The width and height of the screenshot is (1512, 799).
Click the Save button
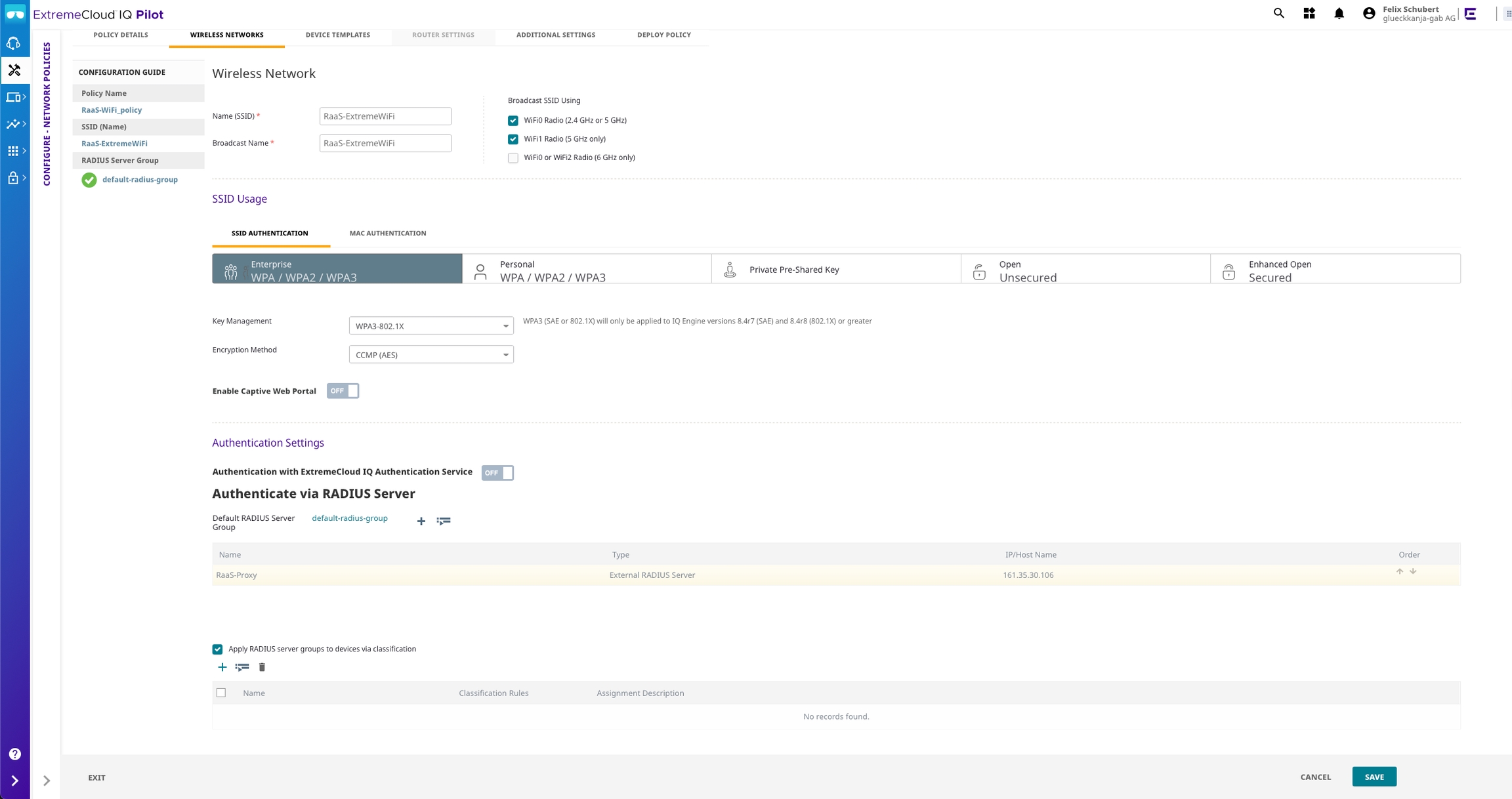coord(1374,777)
